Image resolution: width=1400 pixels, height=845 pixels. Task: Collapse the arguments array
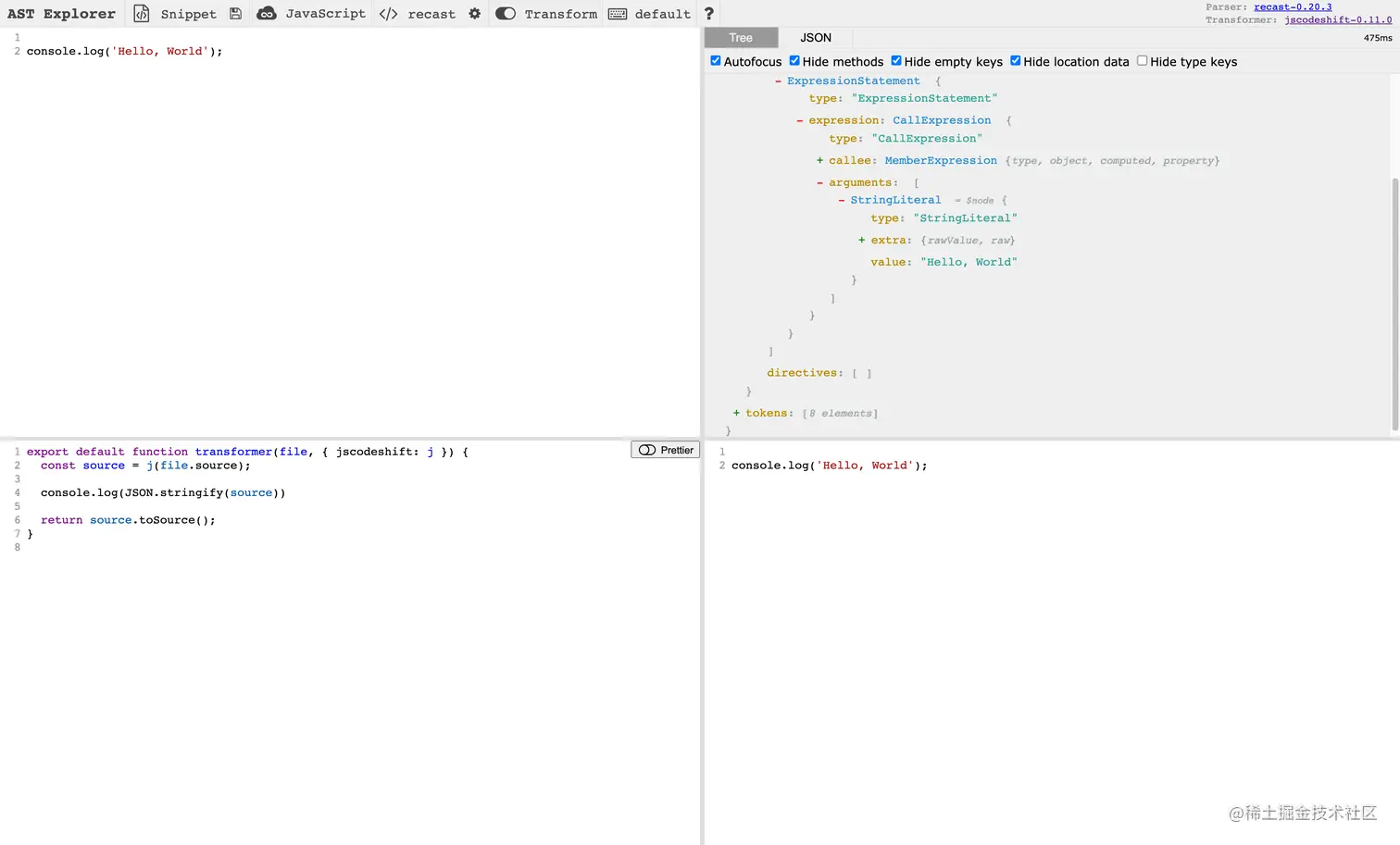(819, 183)
